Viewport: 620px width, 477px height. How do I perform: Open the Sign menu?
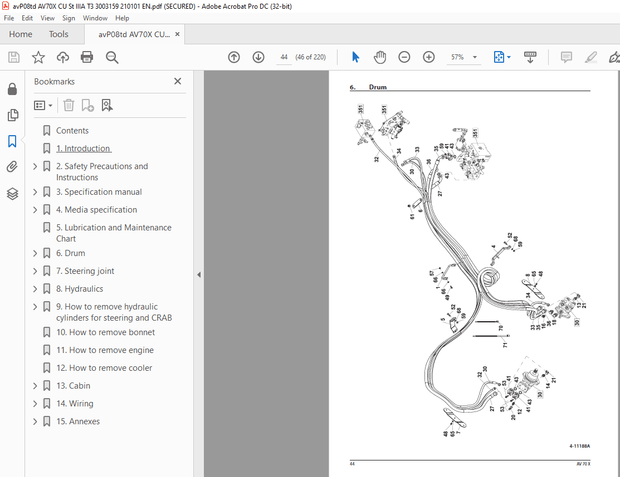click(68, 18)
